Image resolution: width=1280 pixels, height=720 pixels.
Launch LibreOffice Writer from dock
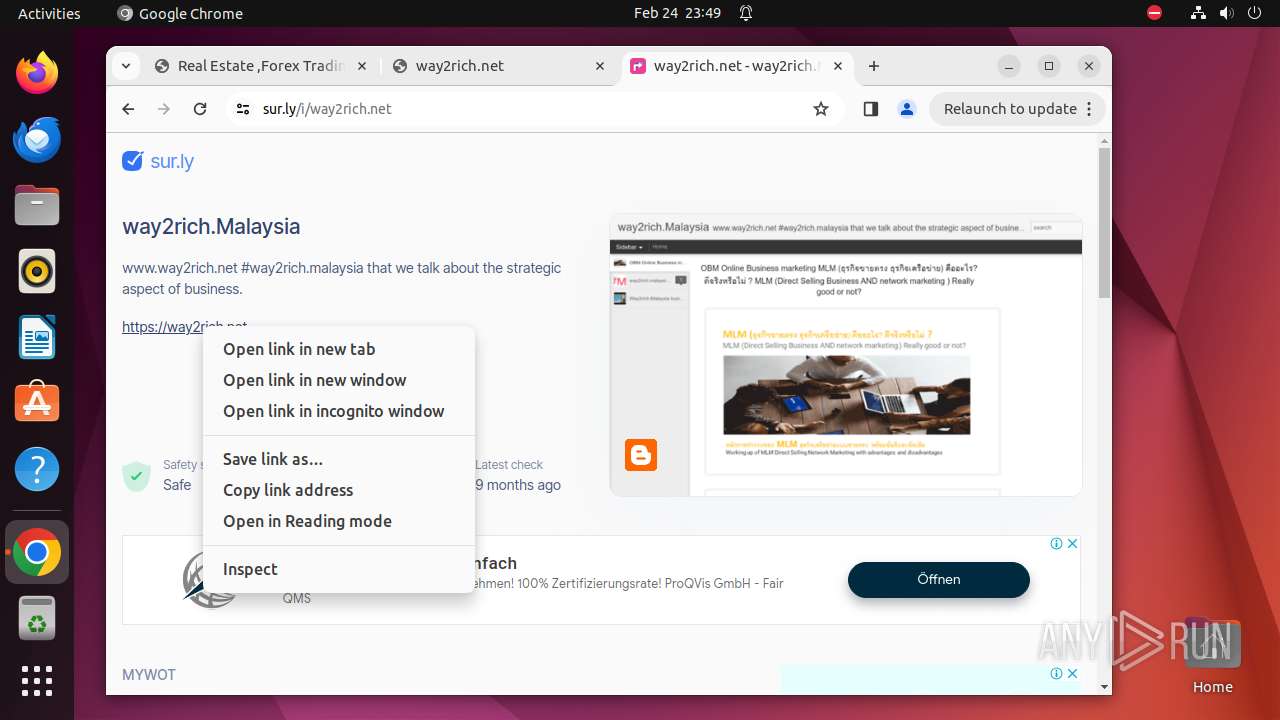pyautogui.click(x=37, y=337)
